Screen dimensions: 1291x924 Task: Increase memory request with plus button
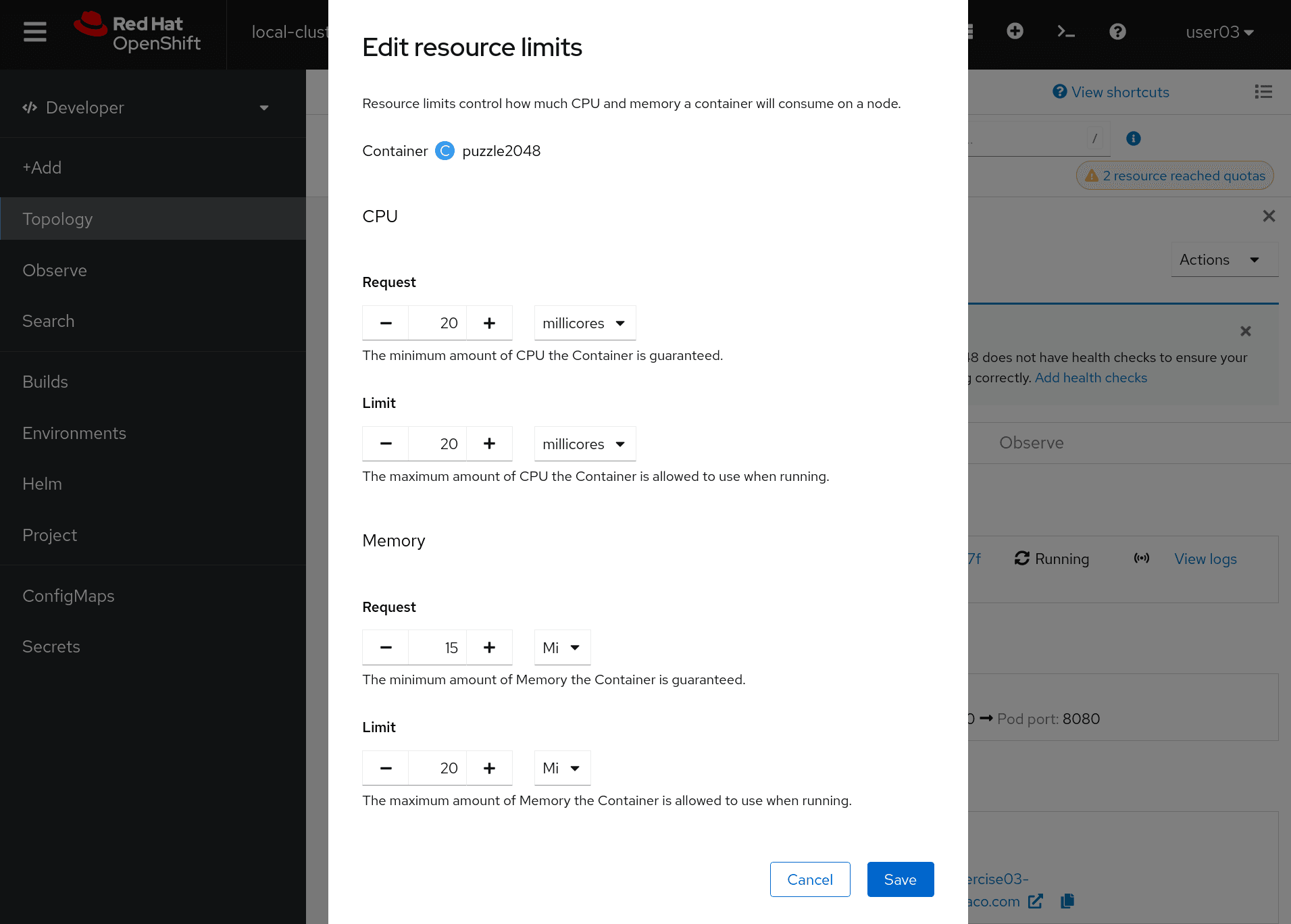tap(489, 648)
